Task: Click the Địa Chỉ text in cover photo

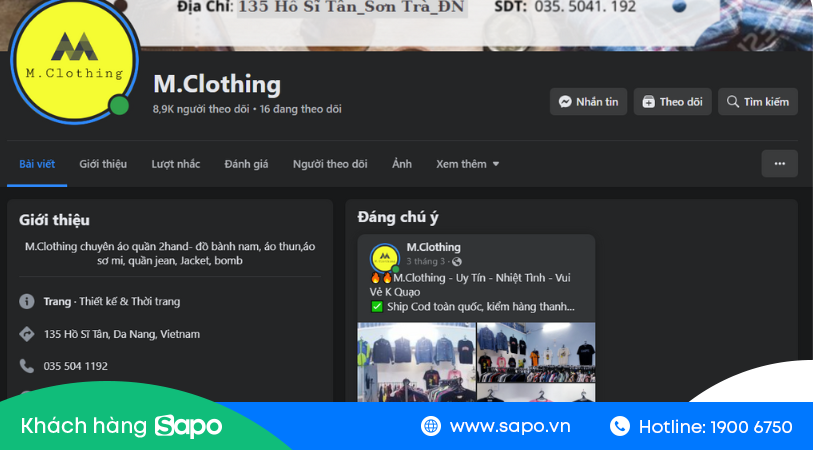Action: click(x=206, y=7)
